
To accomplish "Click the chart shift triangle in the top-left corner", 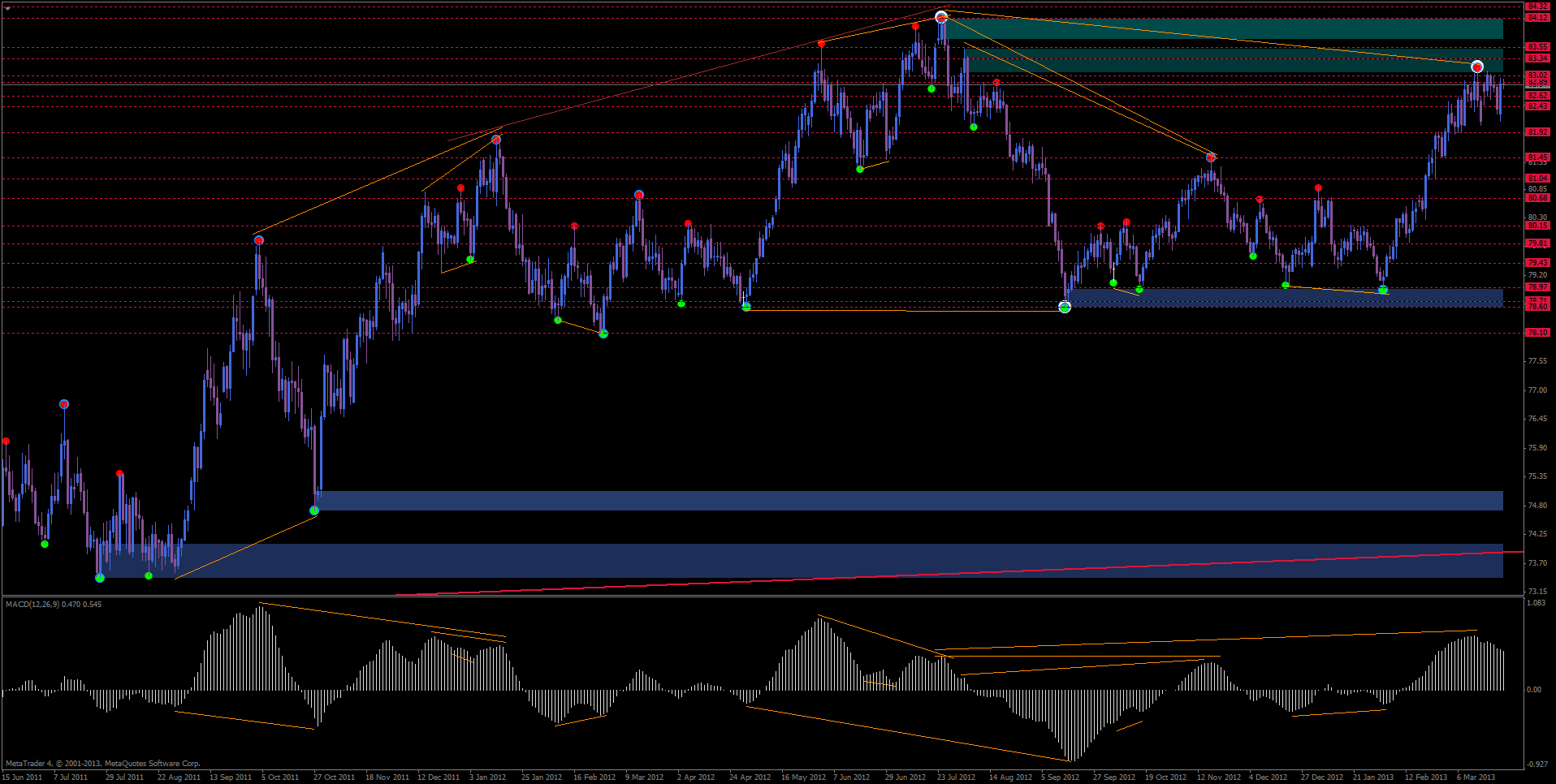I will tap(7, 7).
